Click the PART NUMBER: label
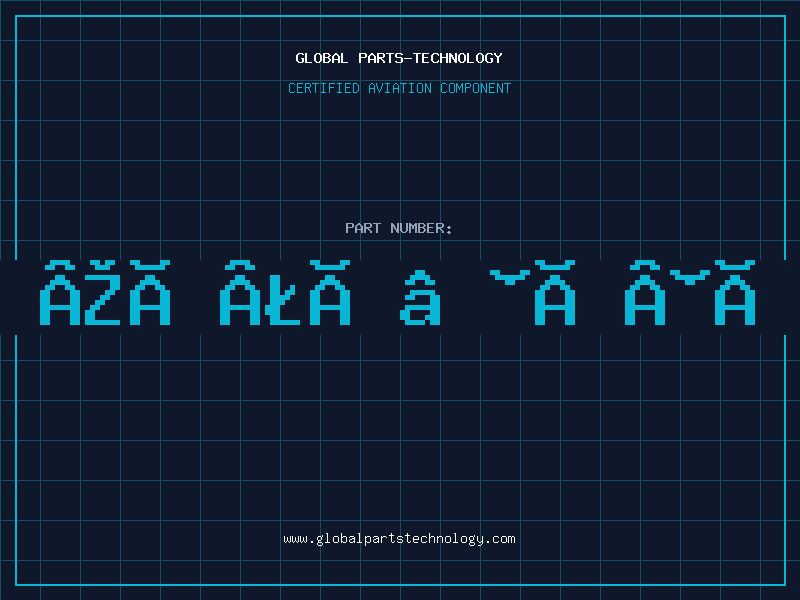 pos(399,228)
